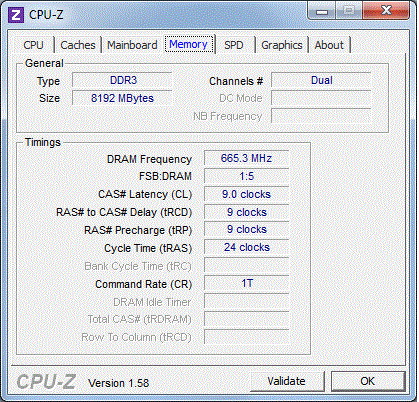Click the Validate button
419x402 pixels.
click(286, 381)
